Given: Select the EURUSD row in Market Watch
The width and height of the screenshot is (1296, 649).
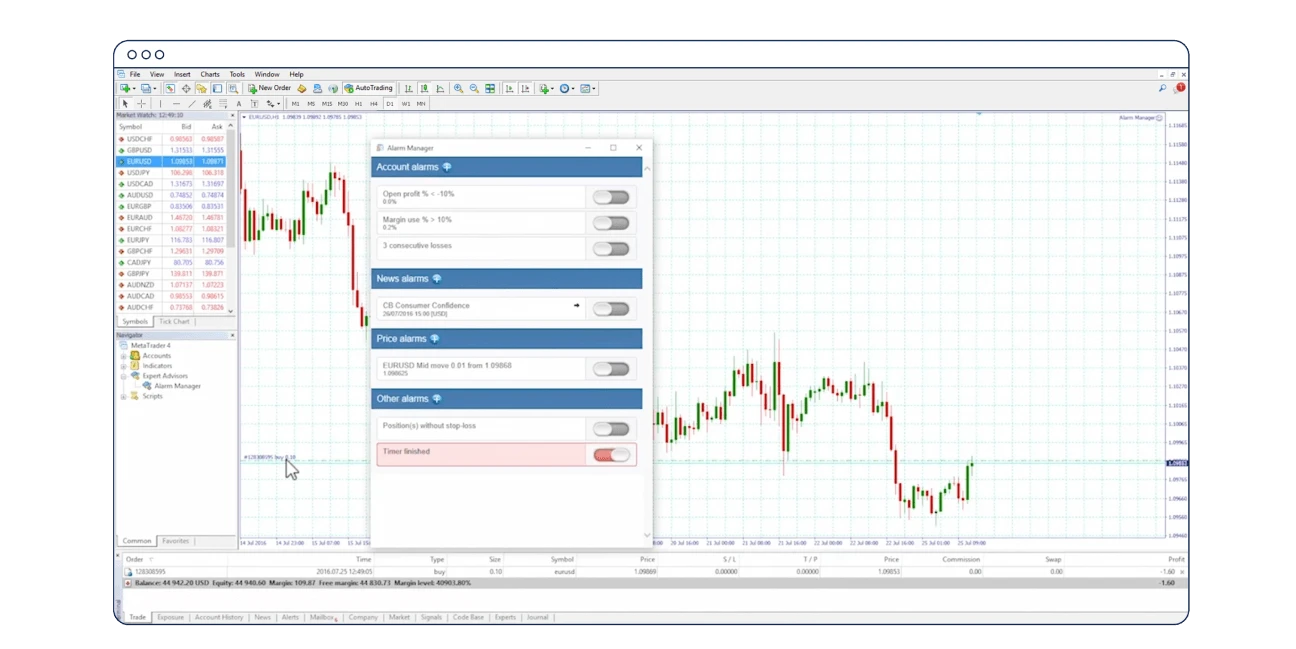Looking at the screenshot, I should click(x=171, y=161).
